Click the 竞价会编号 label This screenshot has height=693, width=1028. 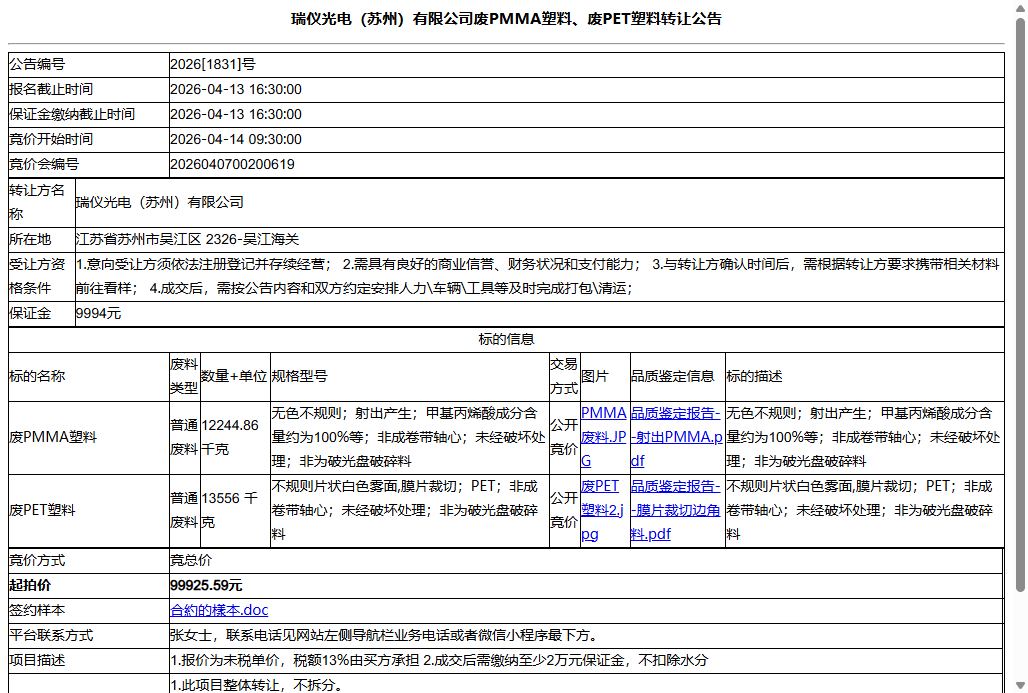[x=44, y=164]
